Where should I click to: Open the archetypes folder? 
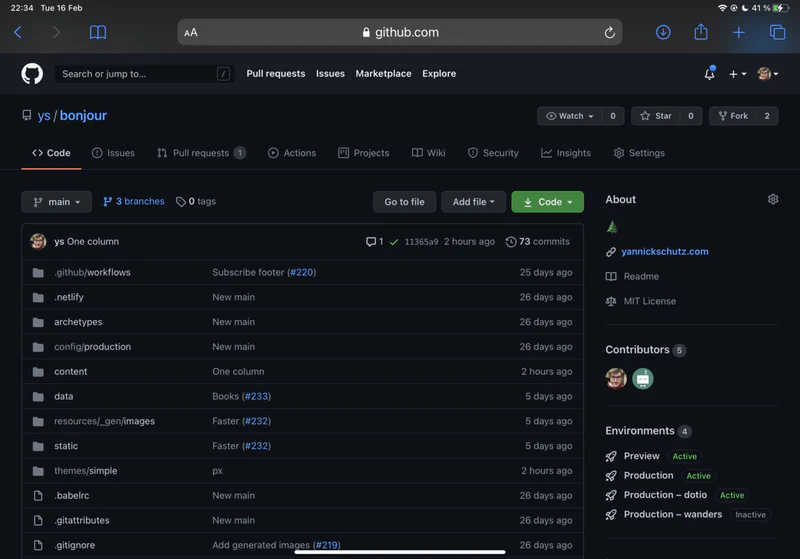[78, 322]
